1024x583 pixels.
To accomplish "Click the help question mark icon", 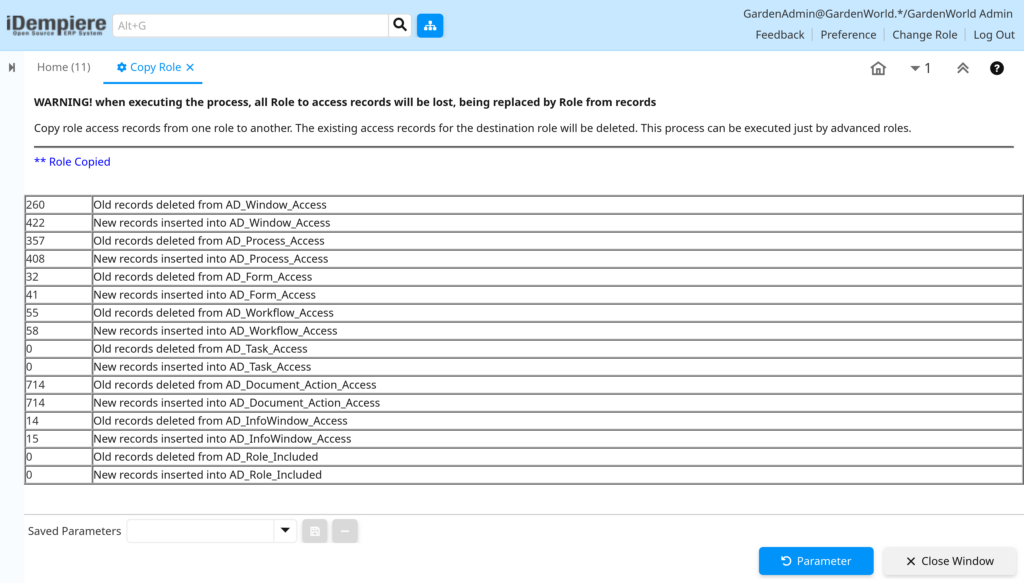I will point(997,68).
